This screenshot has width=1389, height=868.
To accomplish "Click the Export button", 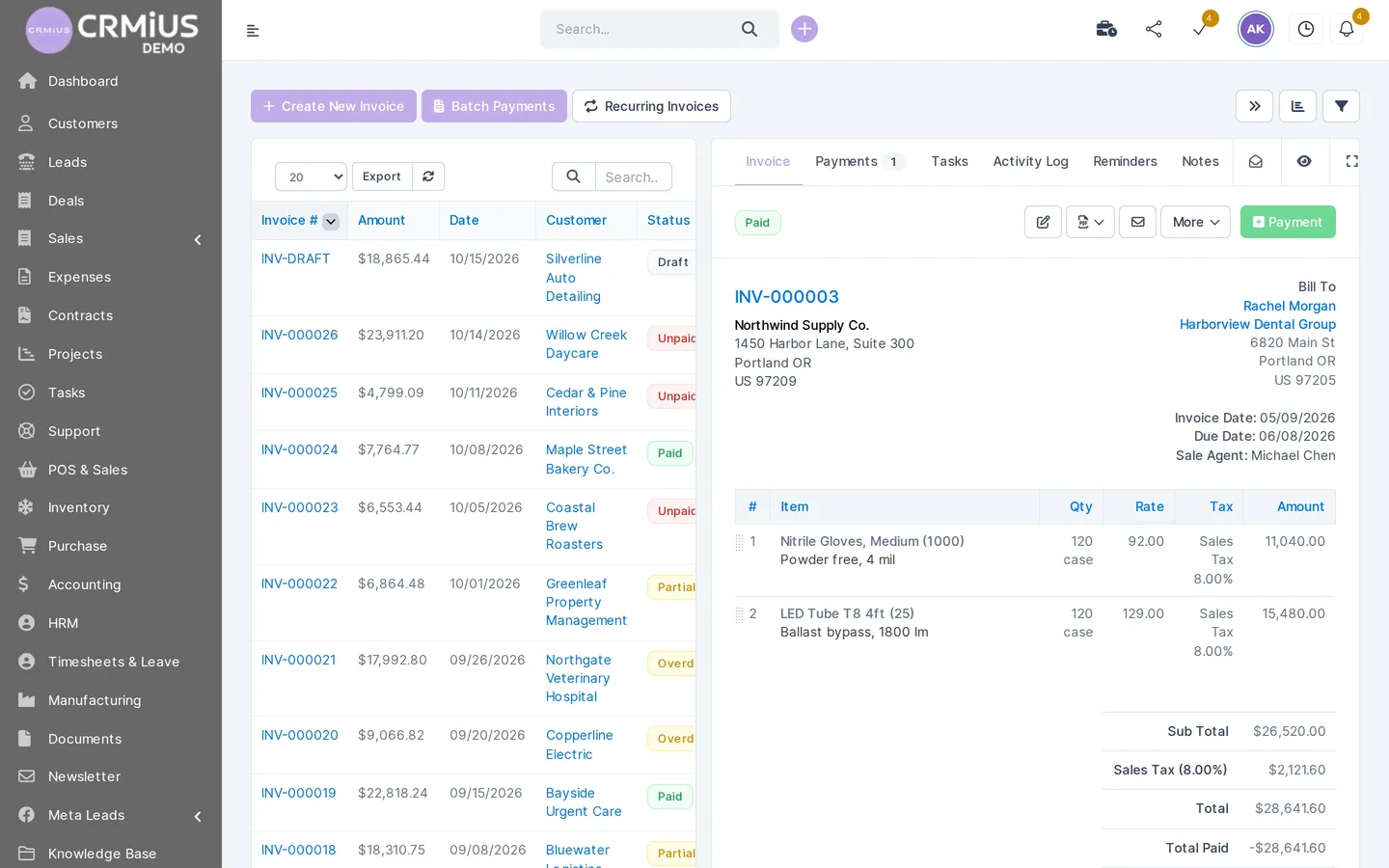I will pos(382,176).
